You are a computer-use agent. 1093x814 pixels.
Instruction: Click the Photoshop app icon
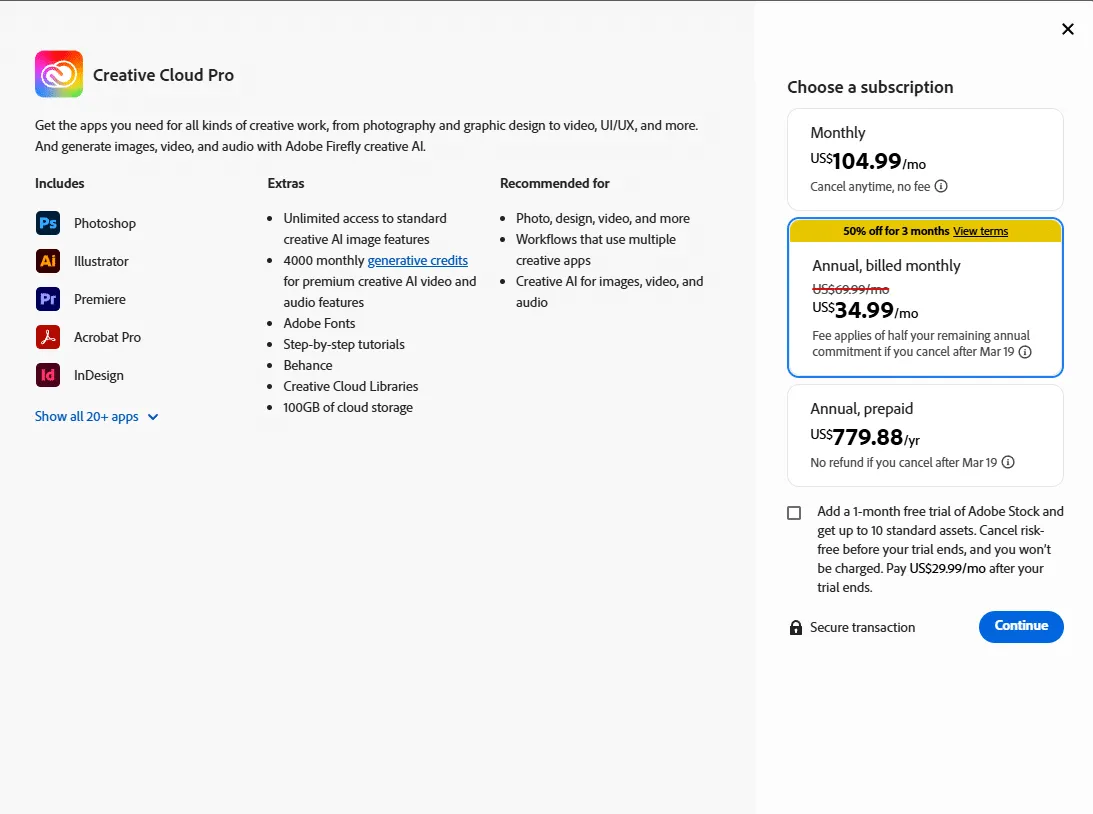pyautogui.click(x=47, y=223)
